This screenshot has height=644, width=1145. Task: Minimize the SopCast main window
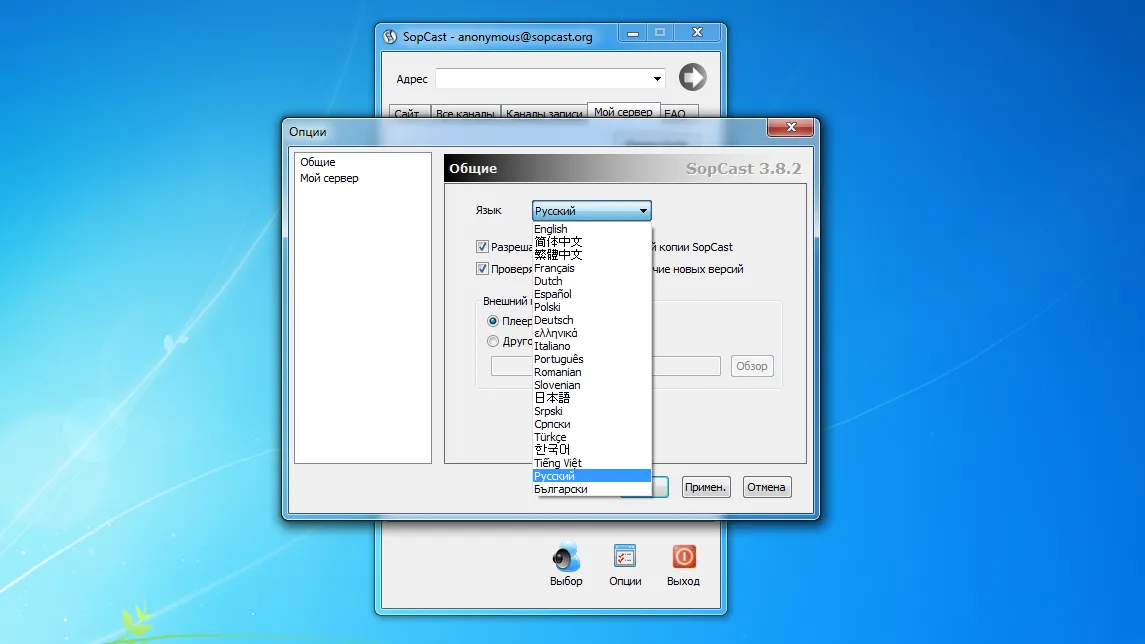(632, 33)
